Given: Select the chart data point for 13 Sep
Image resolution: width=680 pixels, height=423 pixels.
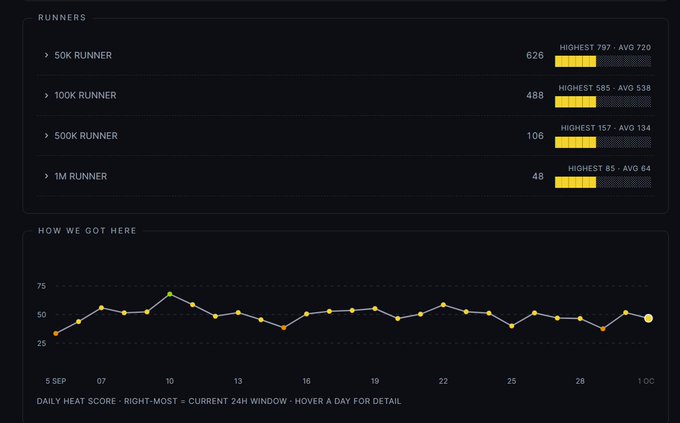Looking at the screenshot, I should pyautogui.click(x=238, y=312).
